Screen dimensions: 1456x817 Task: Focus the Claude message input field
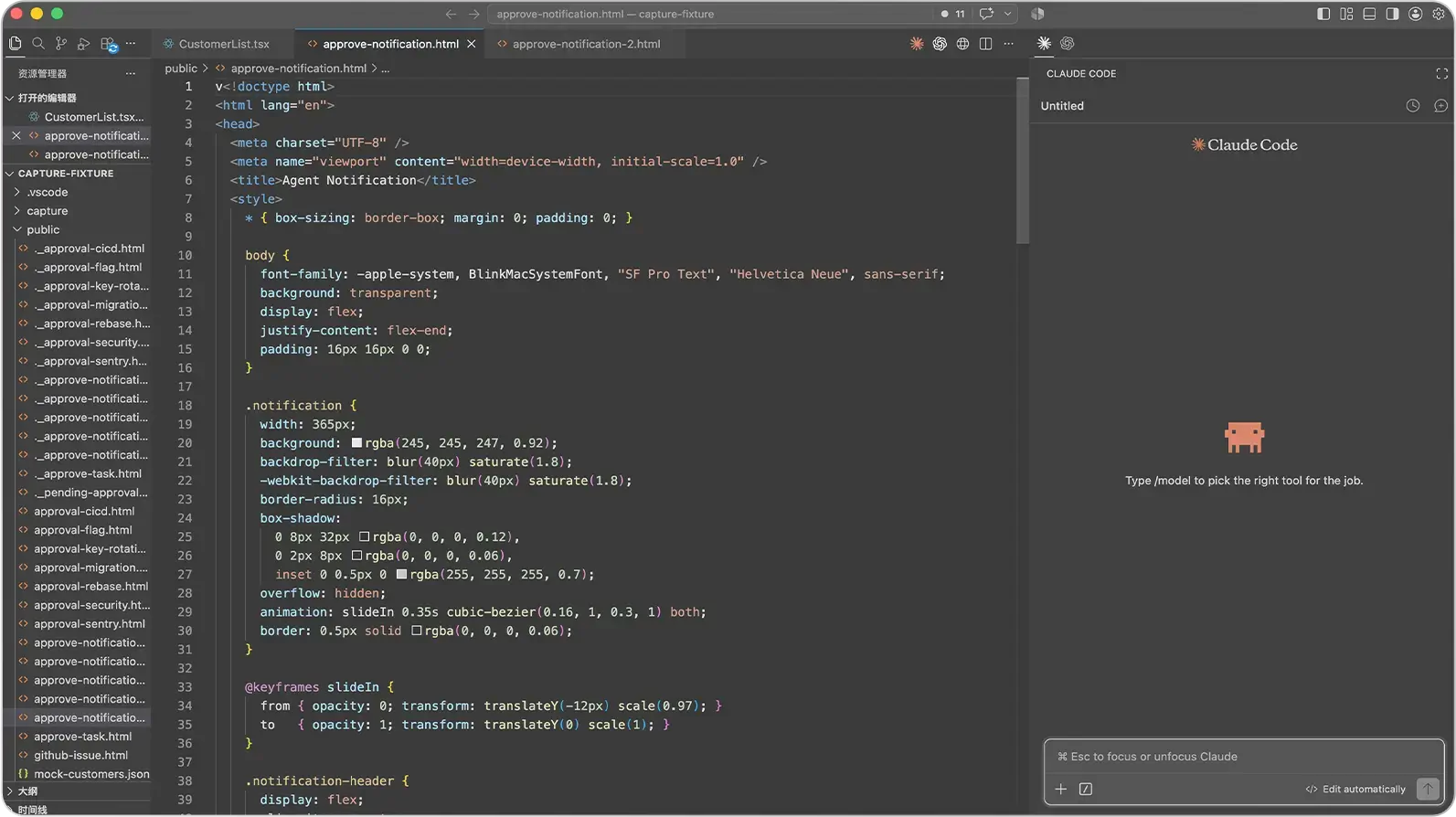tap(1243, 757)
